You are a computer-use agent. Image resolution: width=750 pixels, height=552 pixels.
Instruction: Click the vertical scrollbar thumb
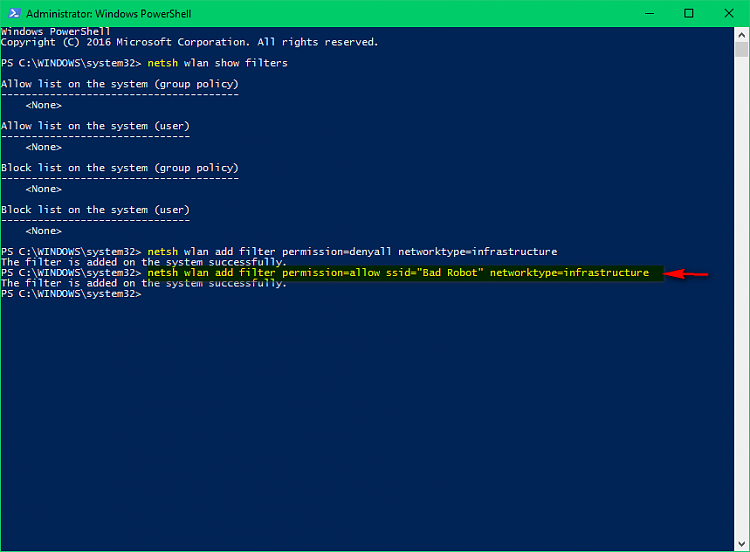(x=741, y=49)
